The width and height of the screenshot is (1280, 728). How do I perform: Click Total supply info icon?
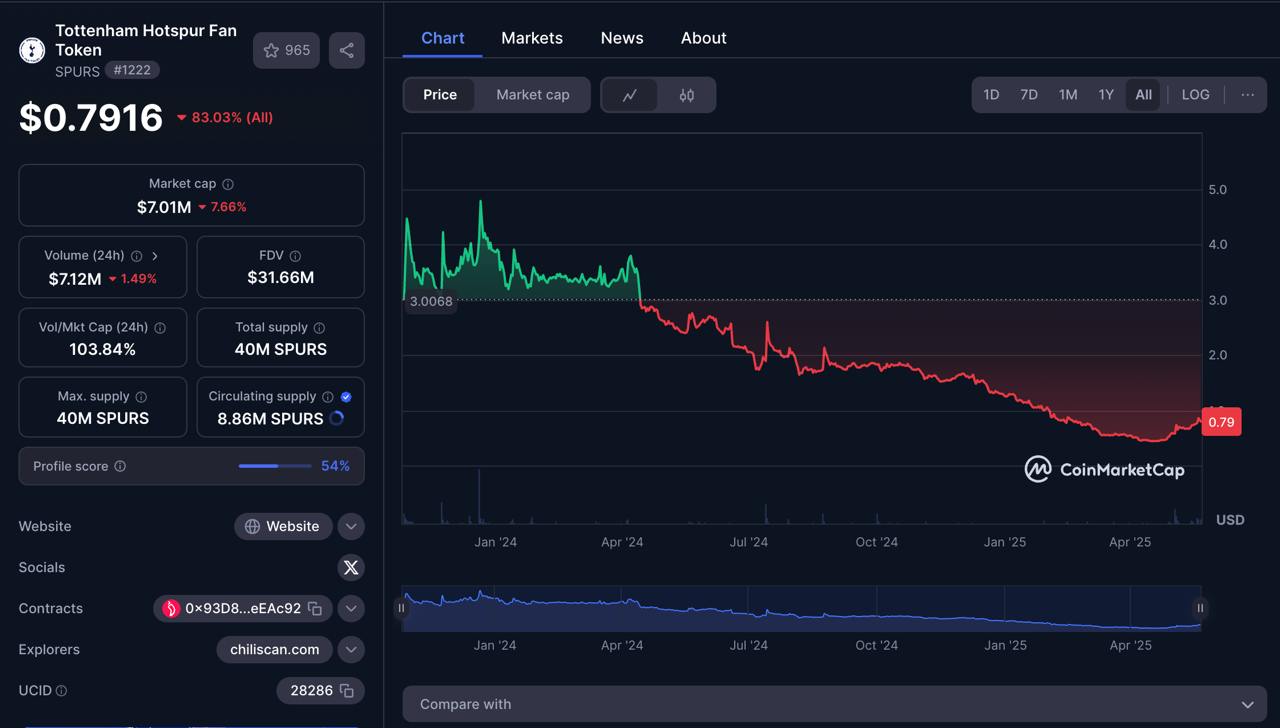click(x=319, y=328)
